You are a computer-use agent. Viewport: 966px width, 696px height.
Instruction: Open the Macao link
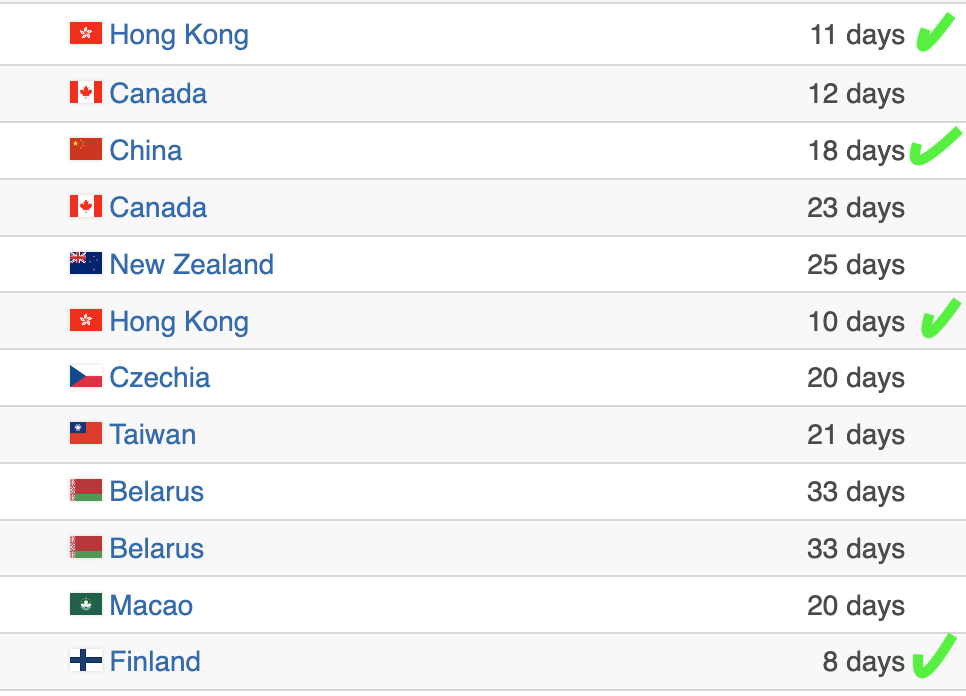(x=151, y=605)
